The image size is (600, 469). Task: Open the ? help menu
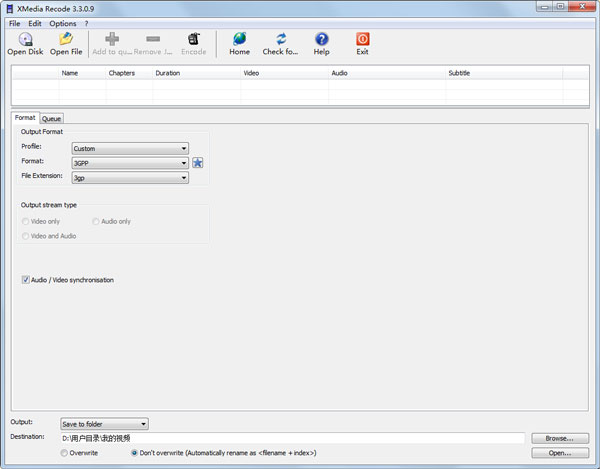coord(86,24)
